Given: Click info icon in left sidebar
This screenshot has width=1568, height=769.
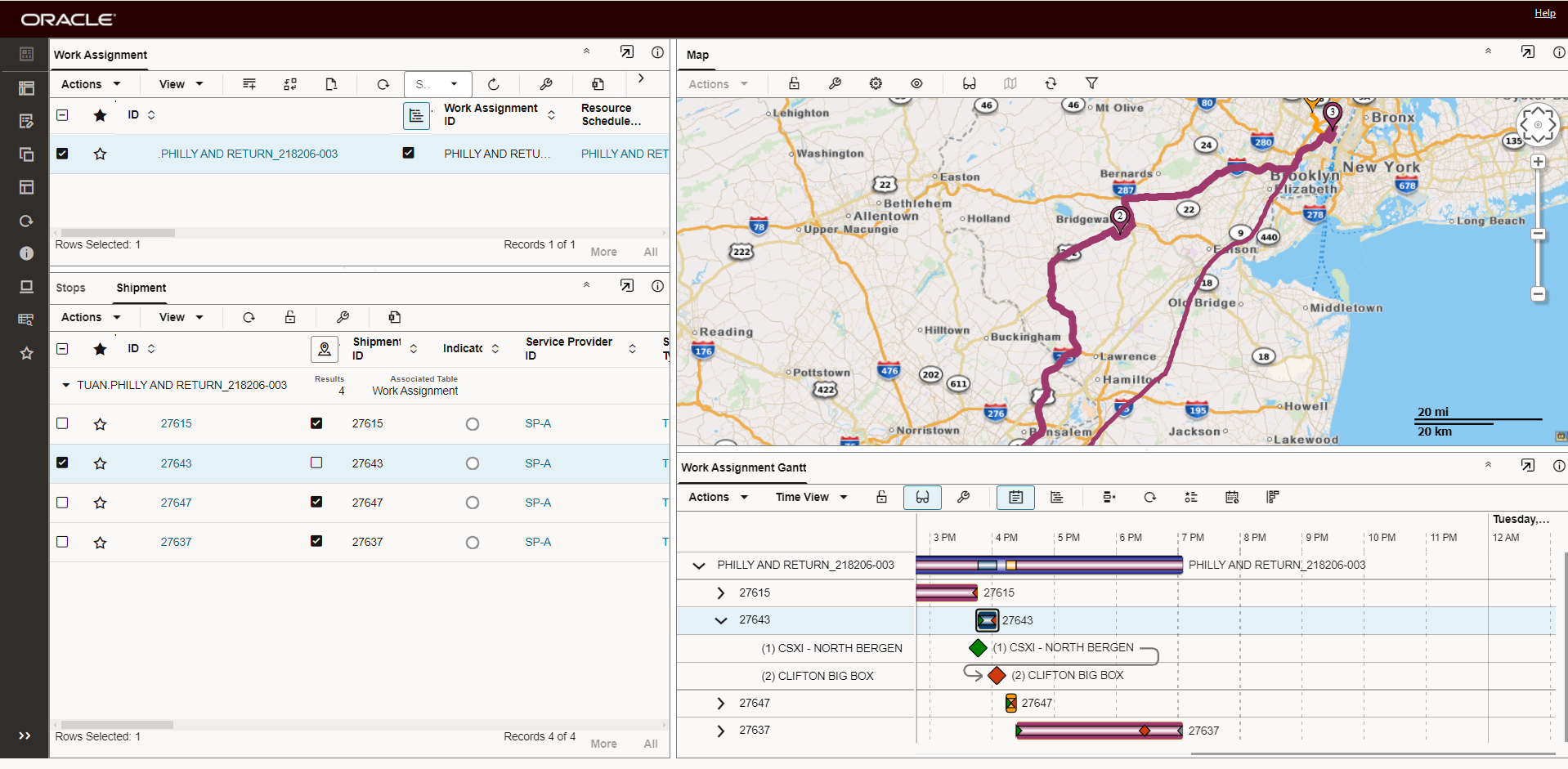Looking at the screenshot, I should tap(26, 253).
